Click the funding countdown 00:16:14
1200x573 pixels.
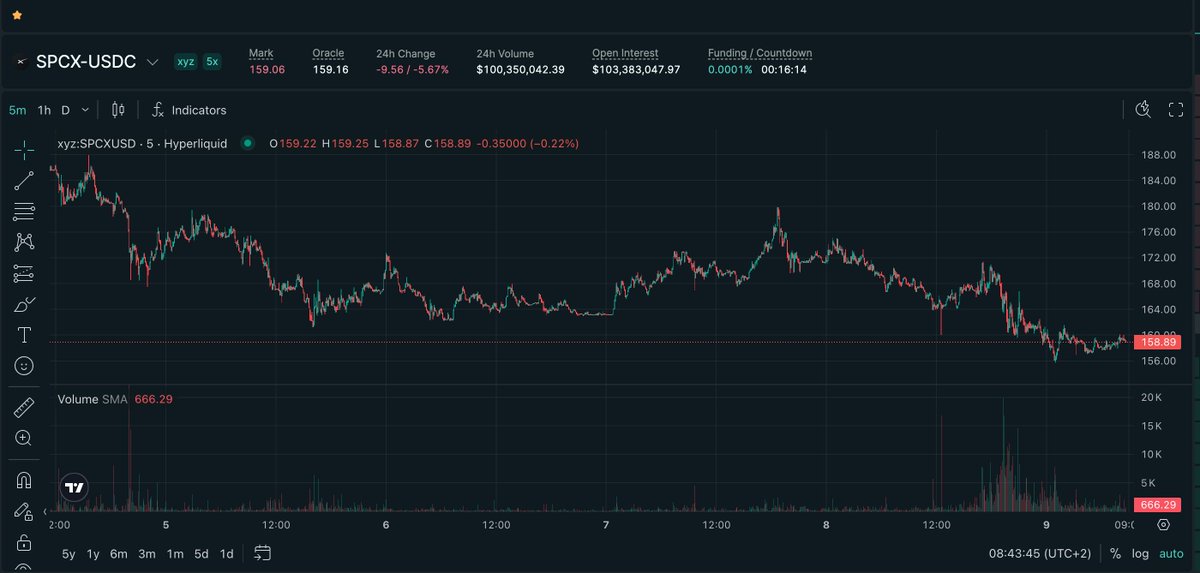(784, 70)
